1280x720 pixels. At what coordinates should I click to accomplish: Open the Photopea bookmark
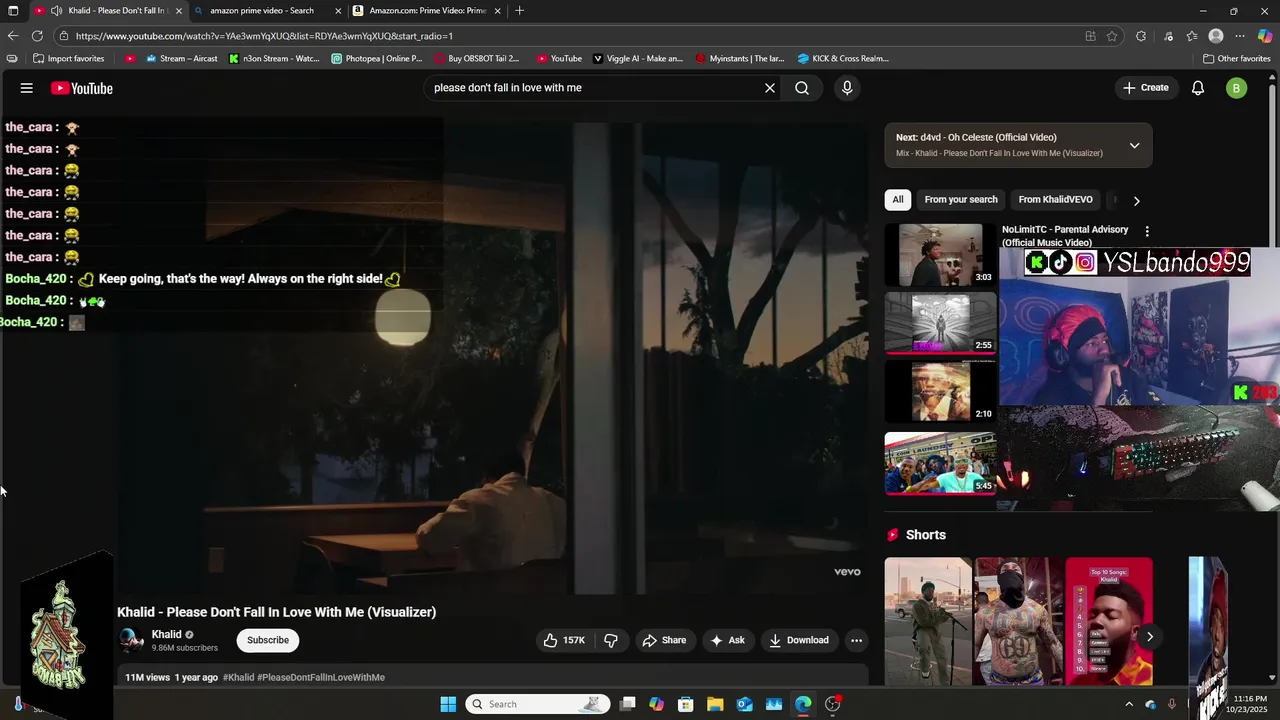(x=377, y=58)
